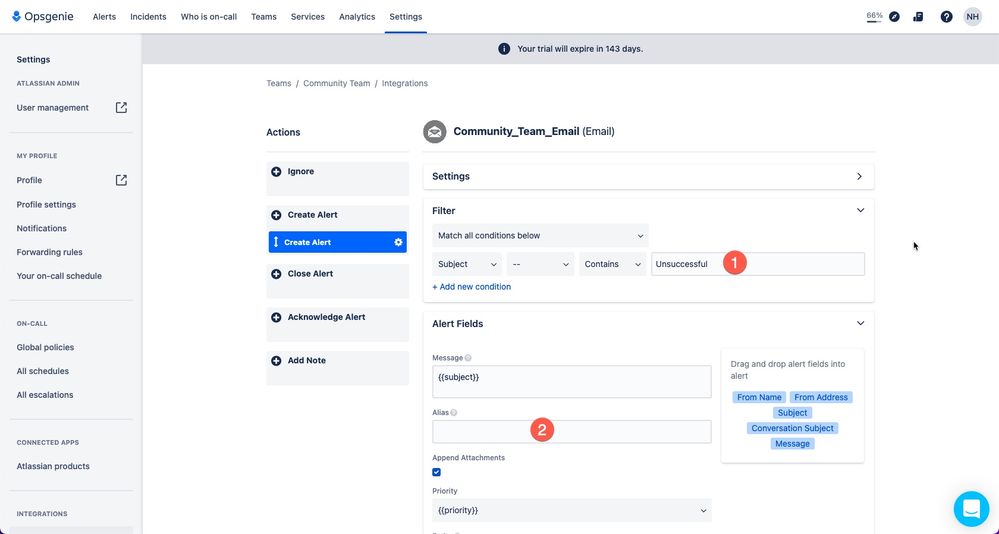999x534 pixels.
Task: Click the external link icon beside User management
Action: point(121,108)
